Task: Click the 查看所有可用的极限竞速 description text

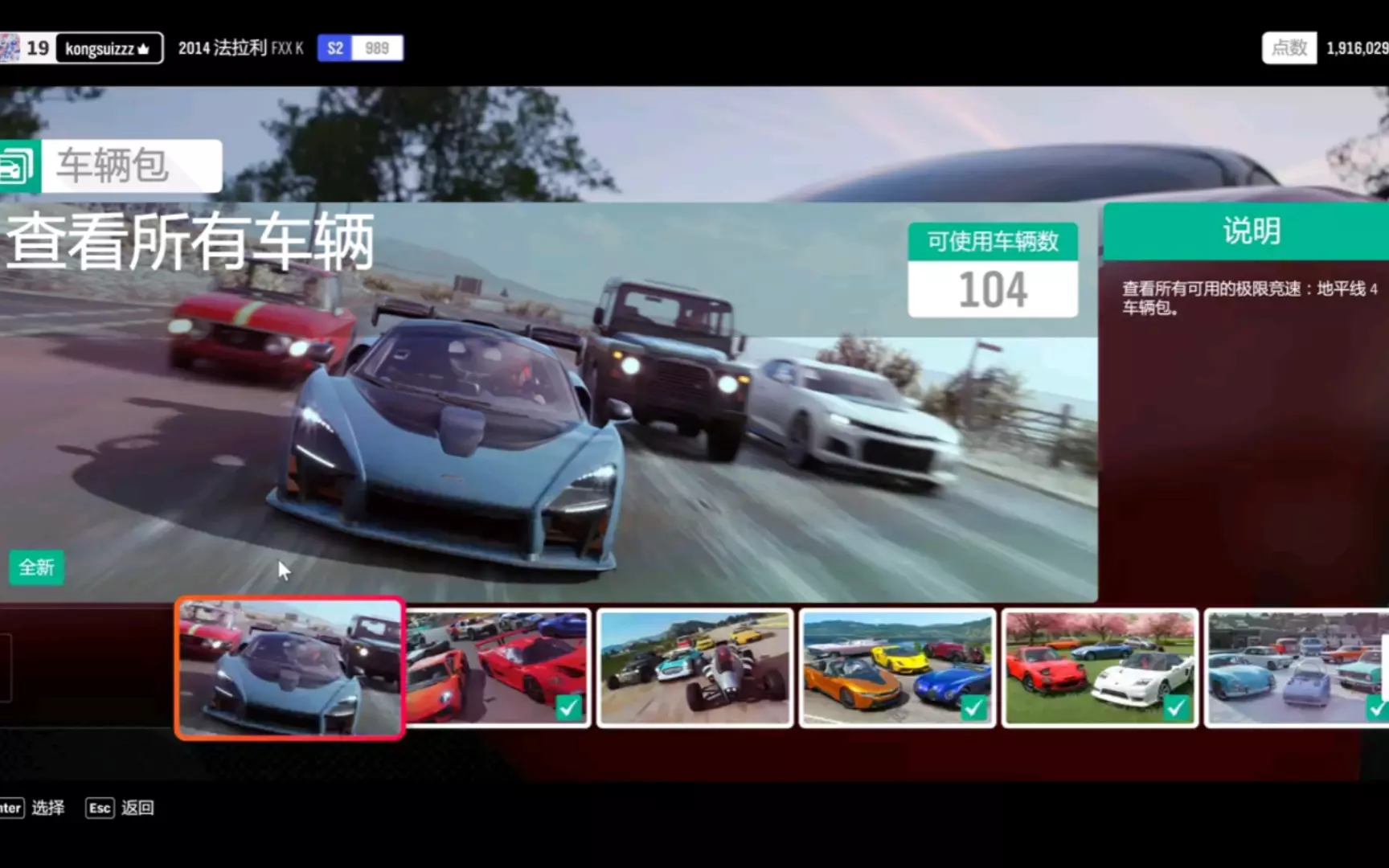Action: tap(1250, 297)
